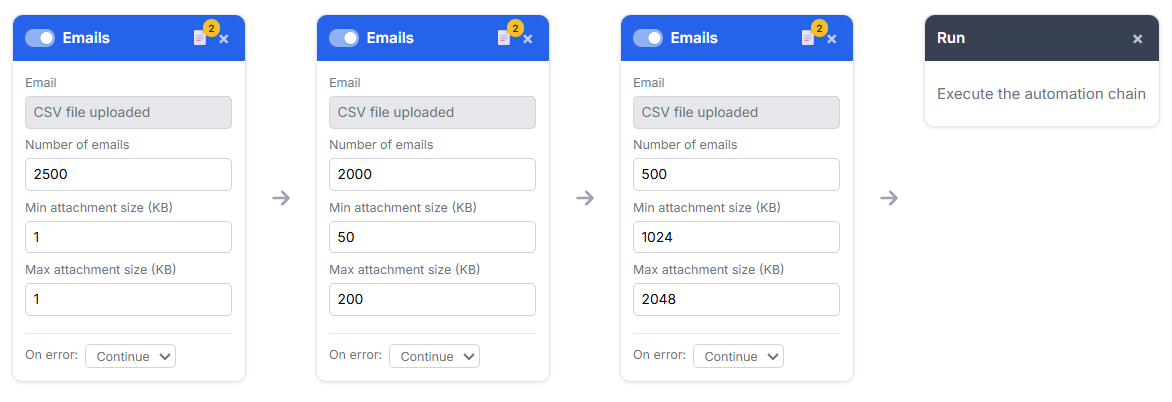Image resolution: width=1172 pixels, height=402 pixels.
Task: Open notes icon on second Emails card
Action: (504, 38)
